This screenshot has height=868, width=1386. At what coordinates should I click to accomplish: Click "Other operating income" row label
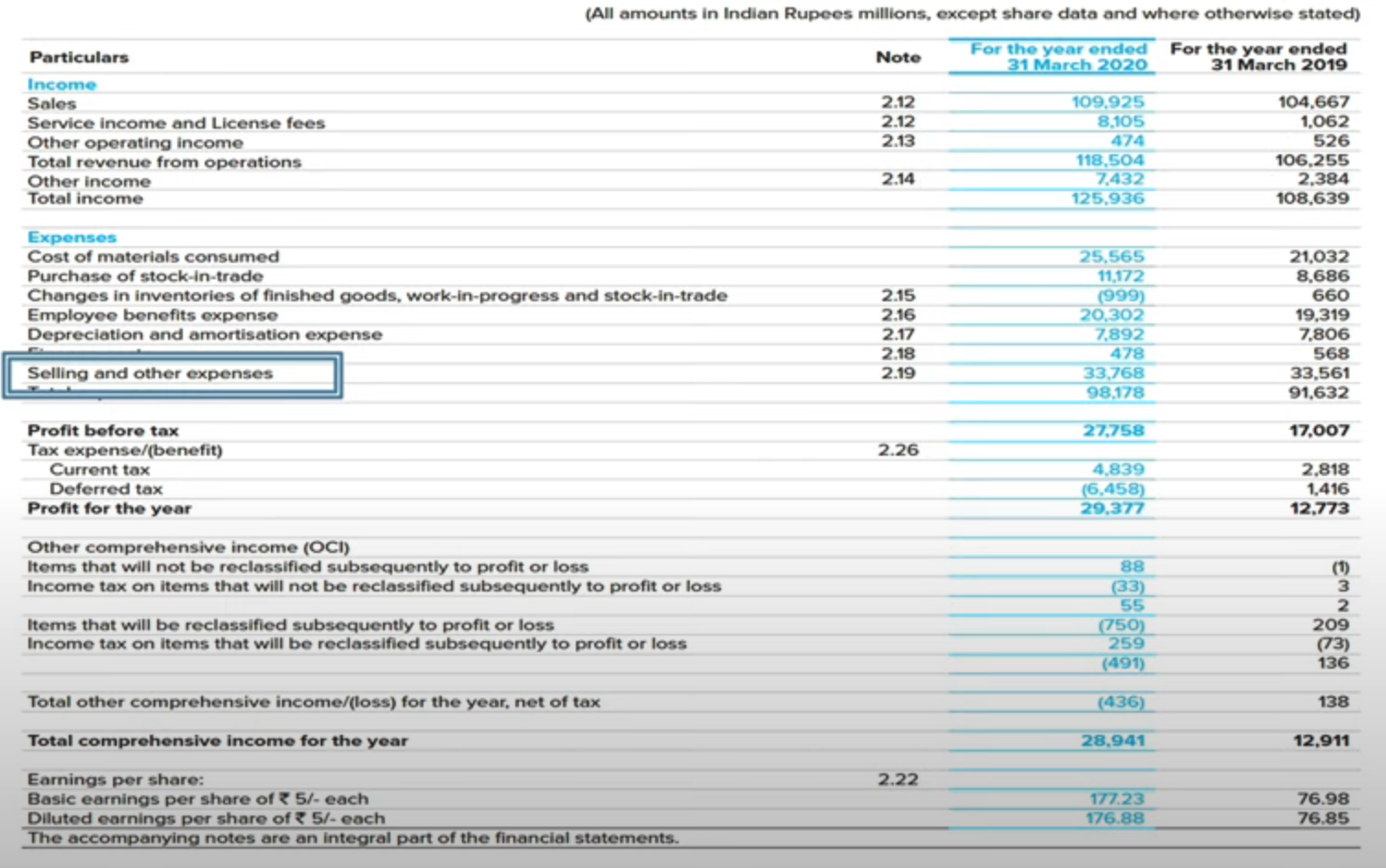135,142
